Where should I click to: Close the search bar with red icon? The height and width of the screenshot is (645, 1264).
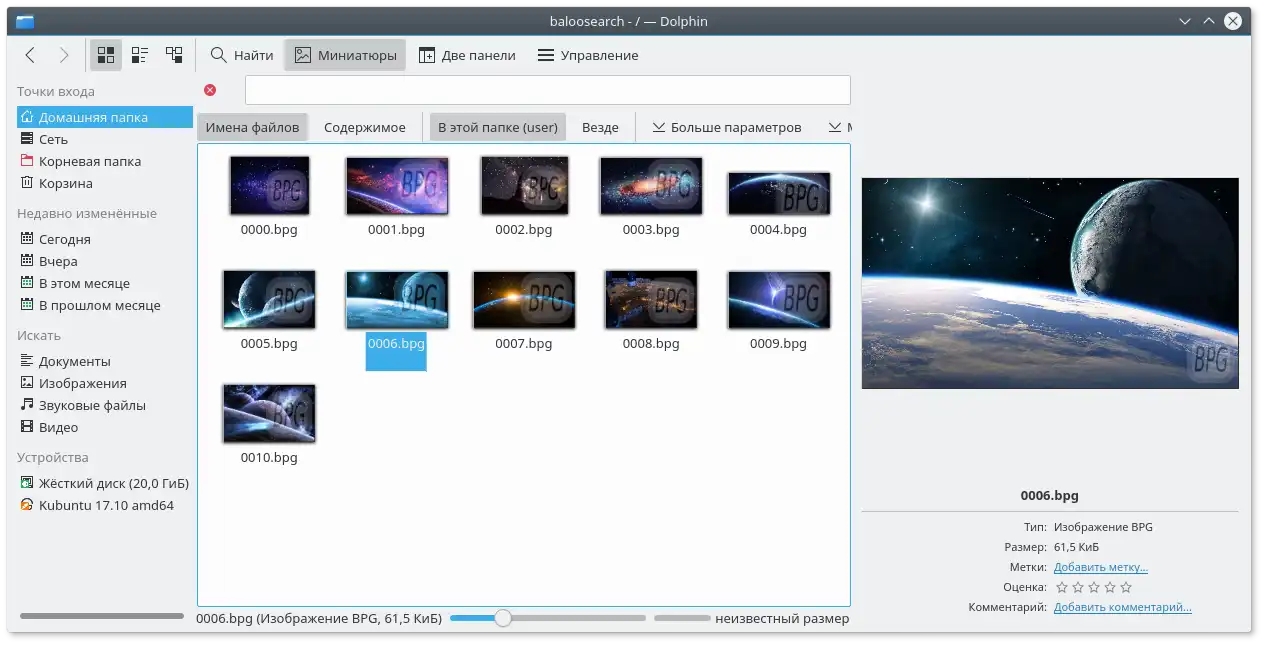click(x=210, y=90)
